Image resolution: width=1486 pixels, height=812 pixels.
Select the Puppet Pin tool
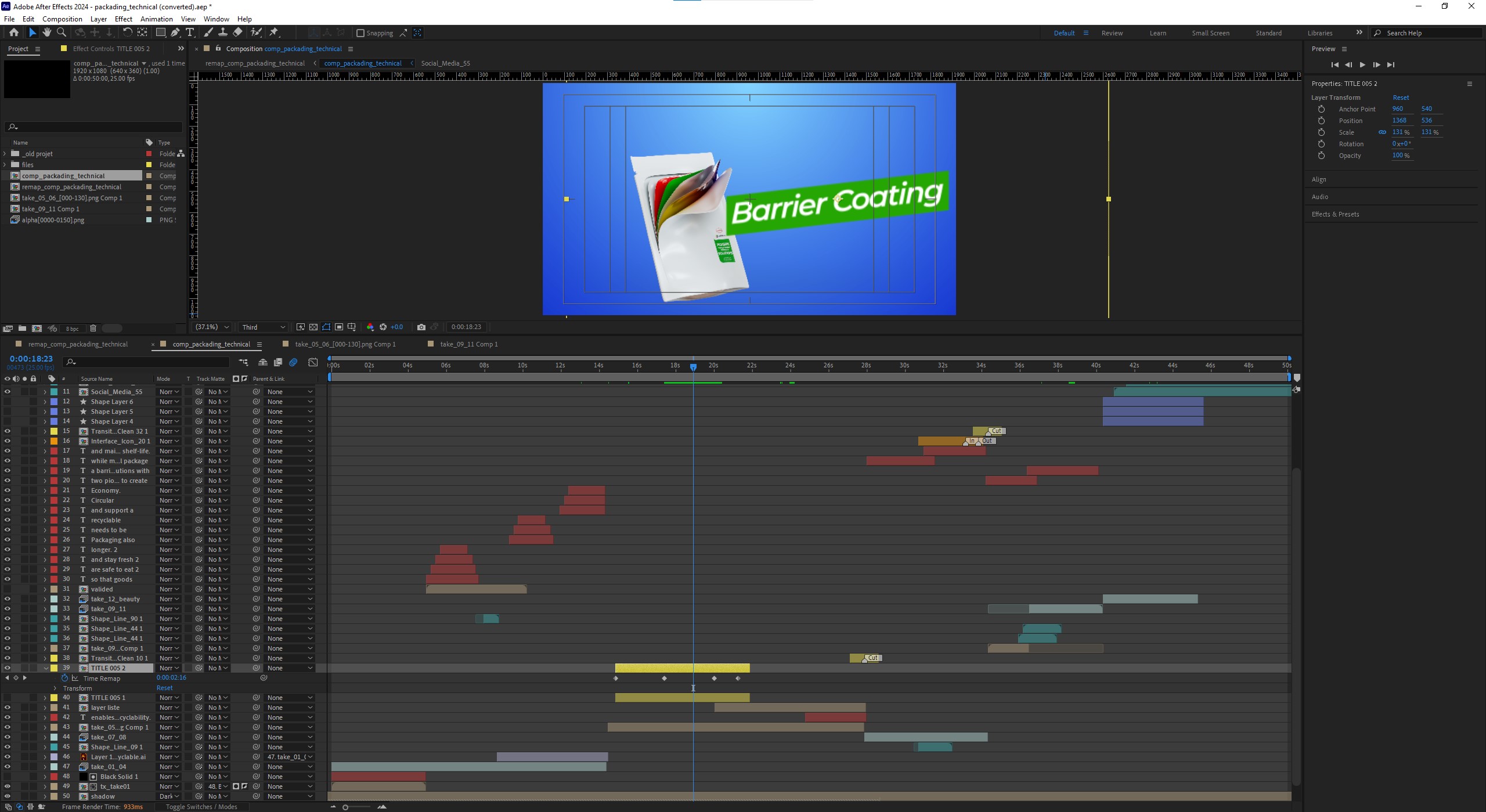click(274, 33)
